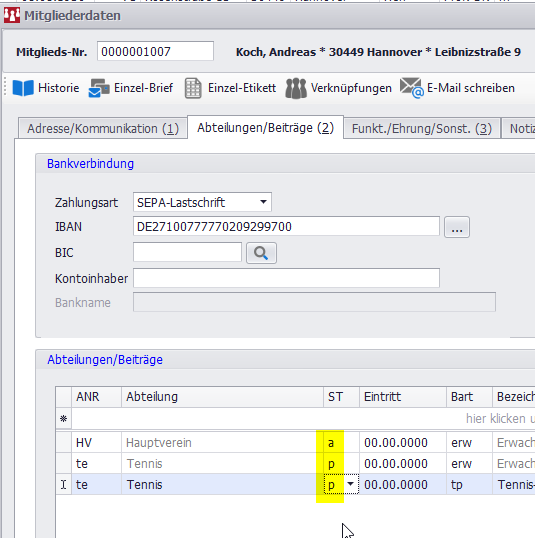
Task: Click row selector of edited Tennis row
Action: (63, 484)
